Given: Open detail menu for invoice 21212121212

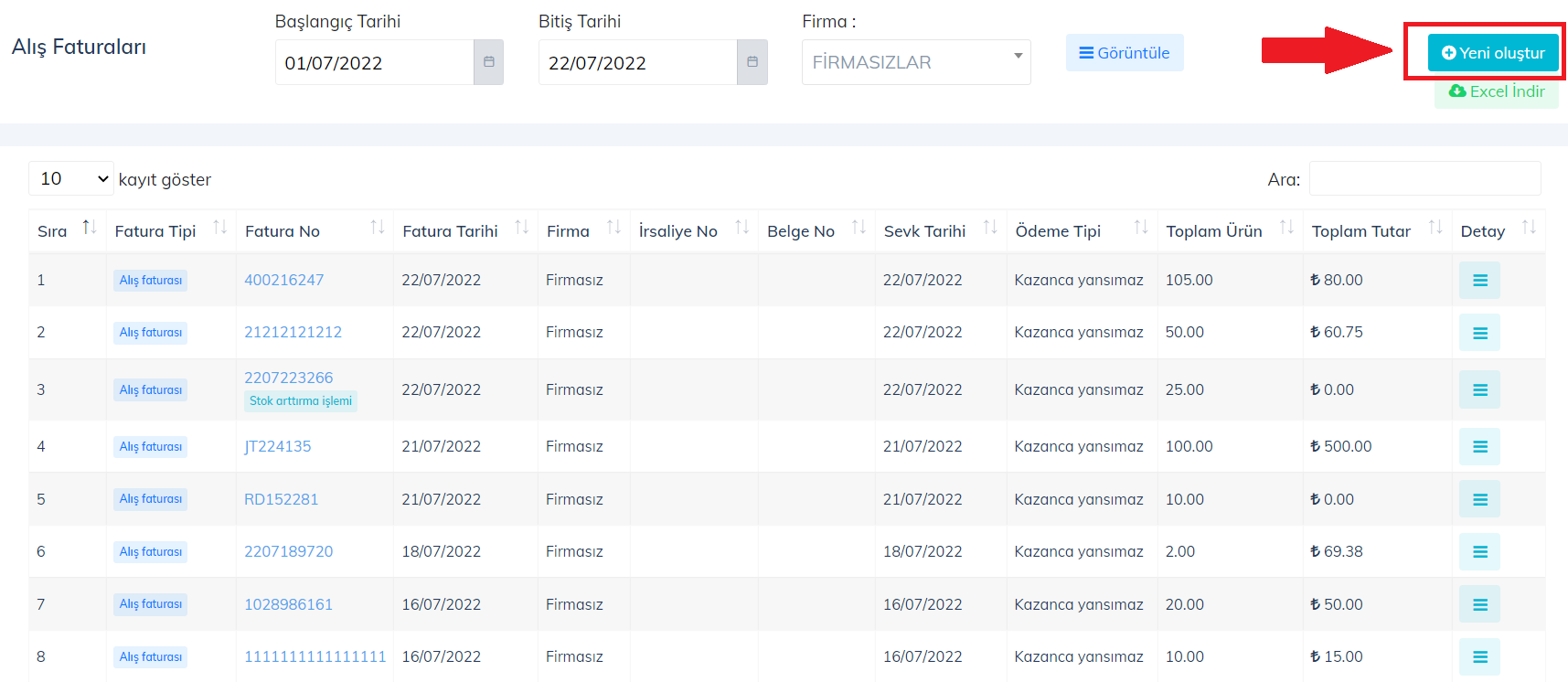Looking at the screenshot, I should coord(1479,333).
